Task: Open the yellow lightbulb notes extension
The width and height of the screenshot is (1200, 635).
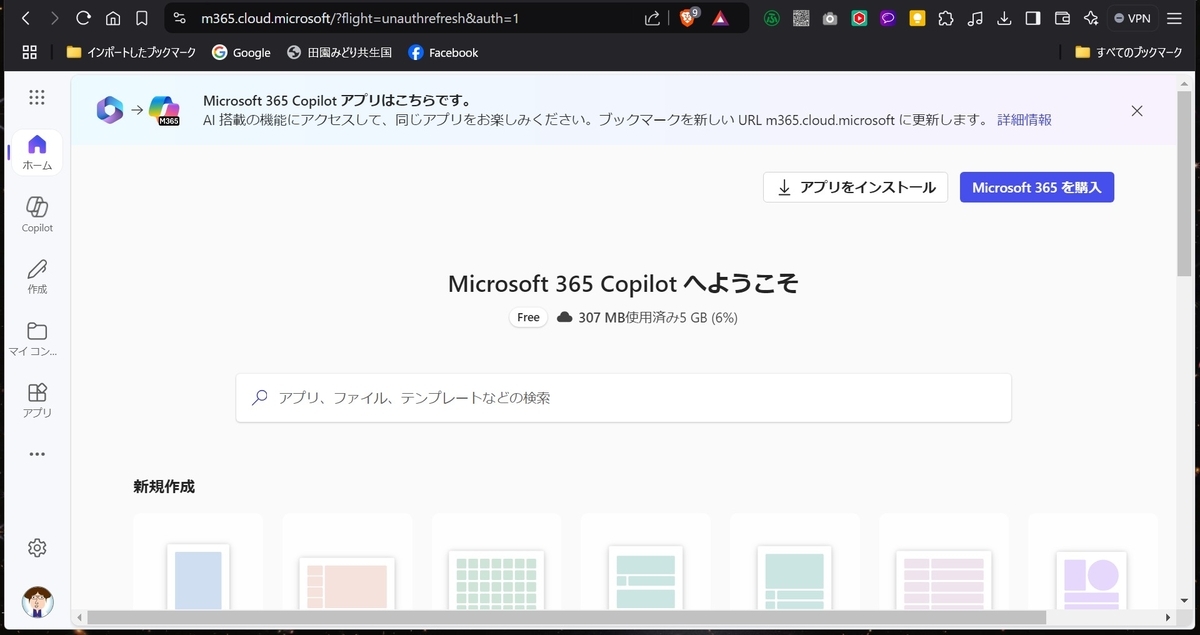Action: [917, 18]
